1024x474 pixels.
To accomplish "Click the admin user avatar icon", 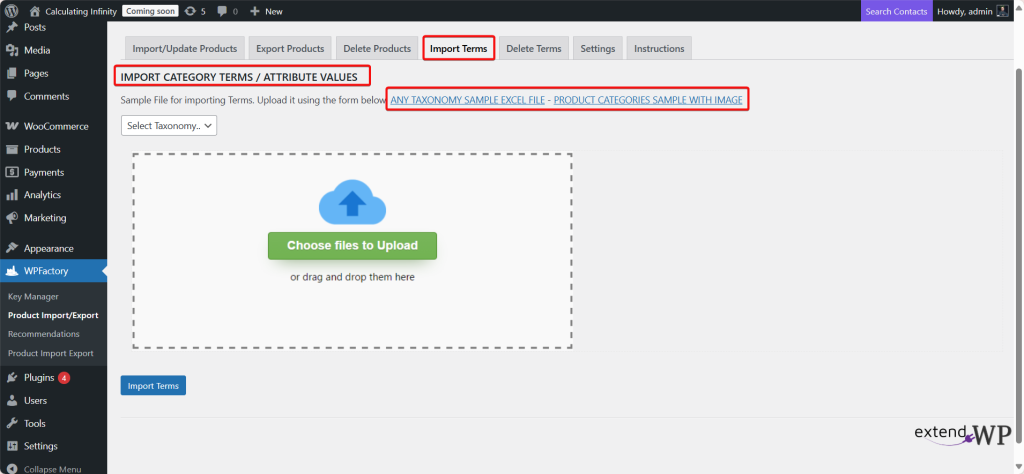I will click(1001, 11).
